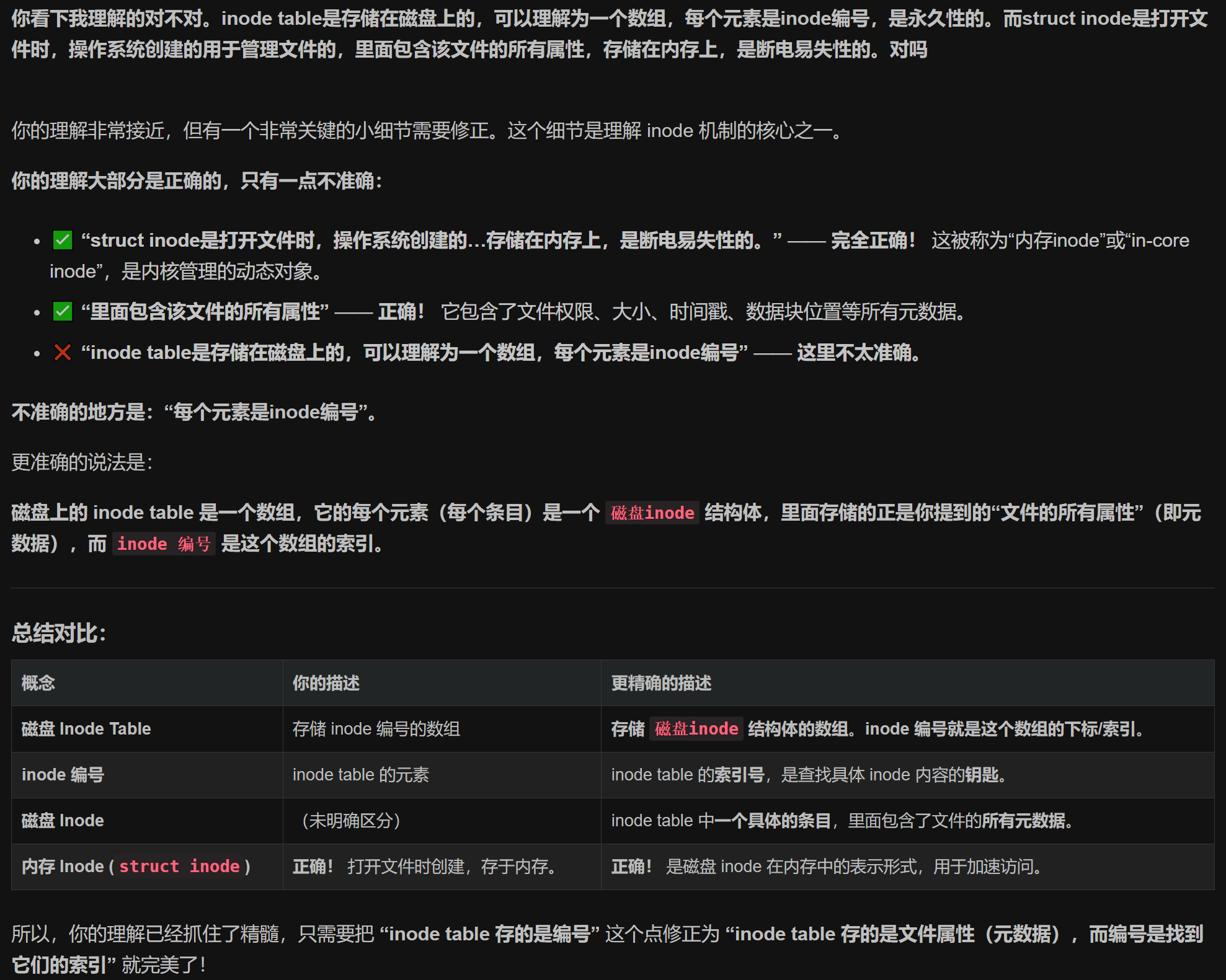Click the 总结对比 heading
This screenshot has height=980, width=1226.
(x=59, y=633)
